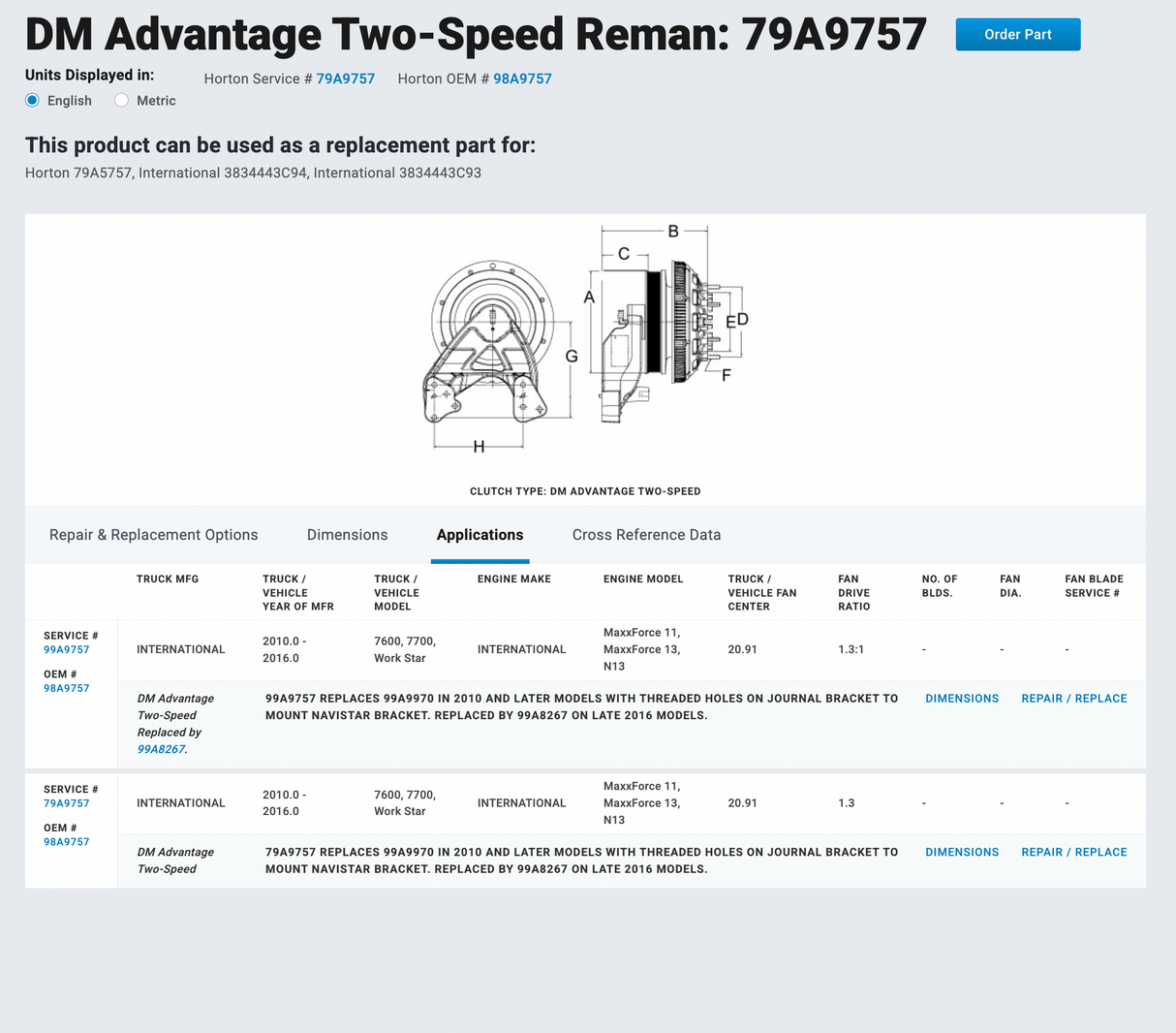The height and width of the screenshot is (1033, 1176).
Task: Open OEM 98A9757 link in second row
Action: 66,842
